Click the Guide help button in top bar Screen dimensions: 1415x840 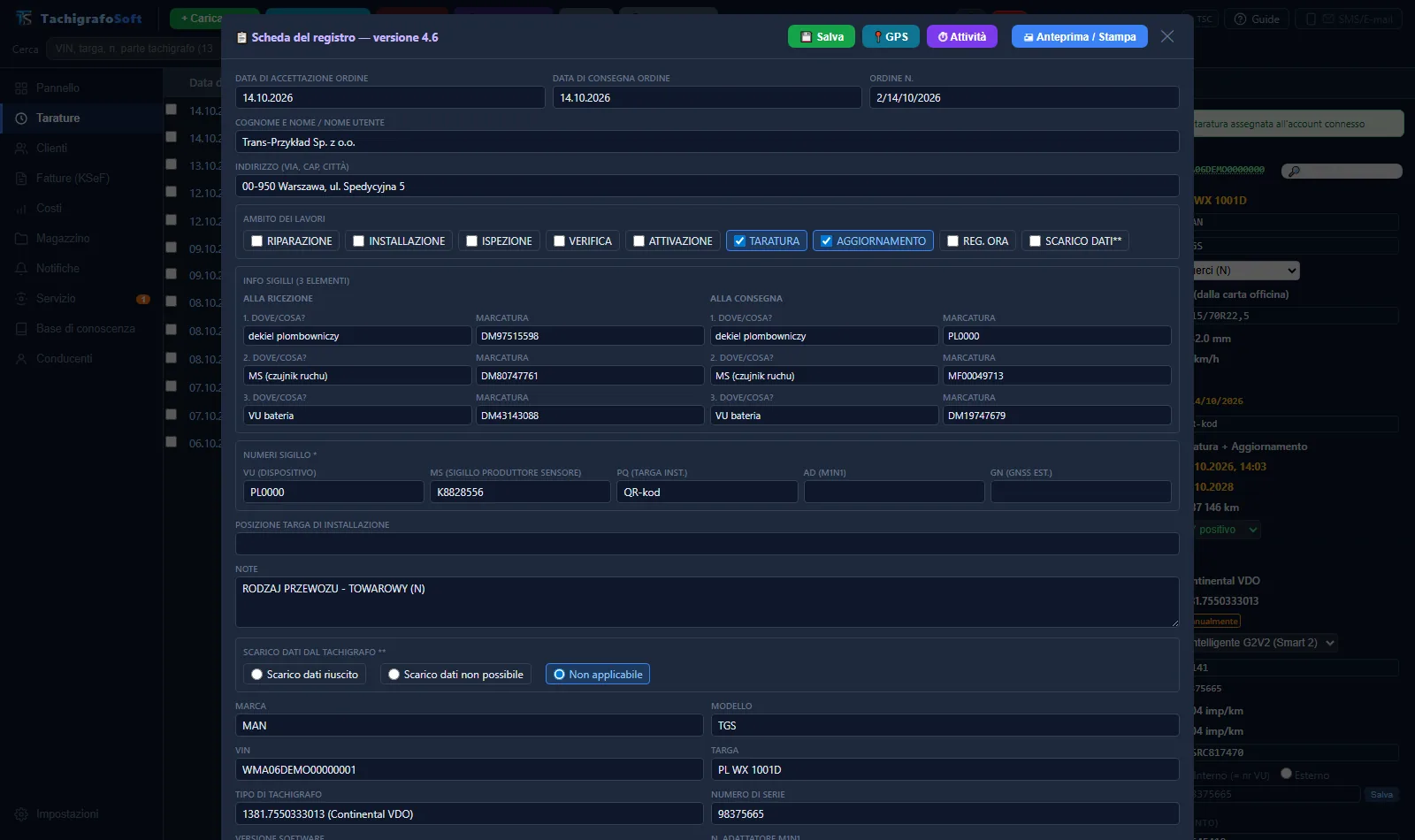click(1257, 19)
